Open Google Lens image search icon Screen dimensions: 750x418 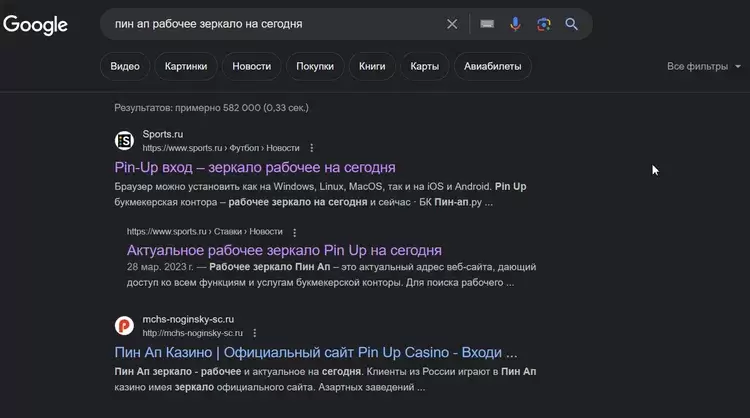point(543,24)
